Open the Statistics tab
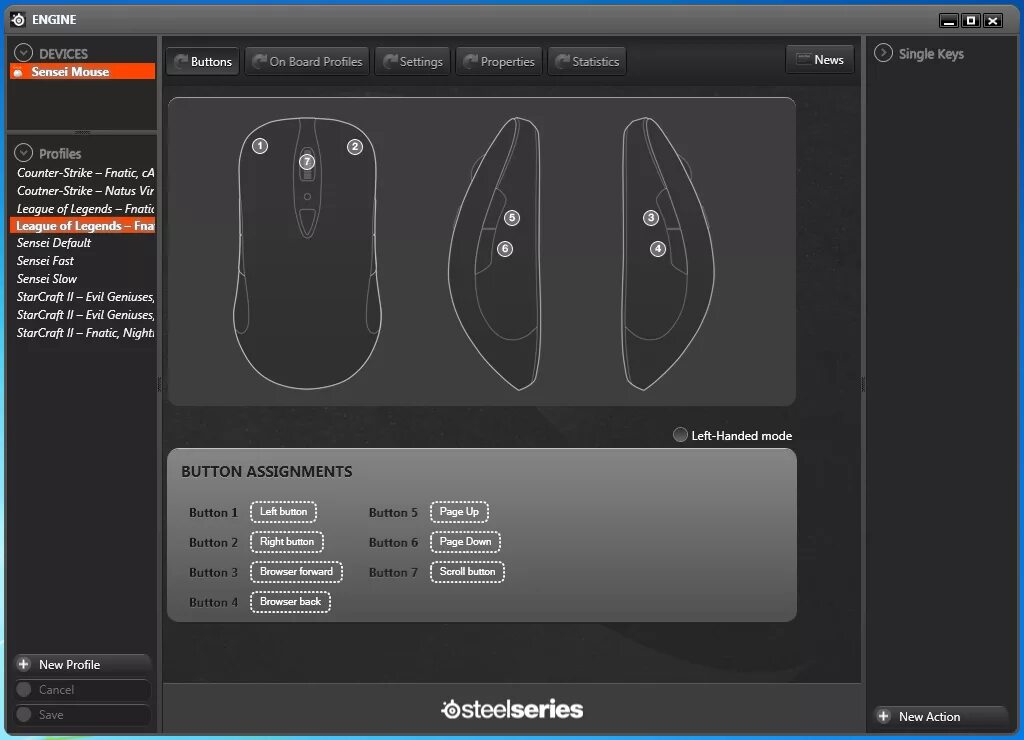The height and width of the screenshot is (740, 1024). 587,61
